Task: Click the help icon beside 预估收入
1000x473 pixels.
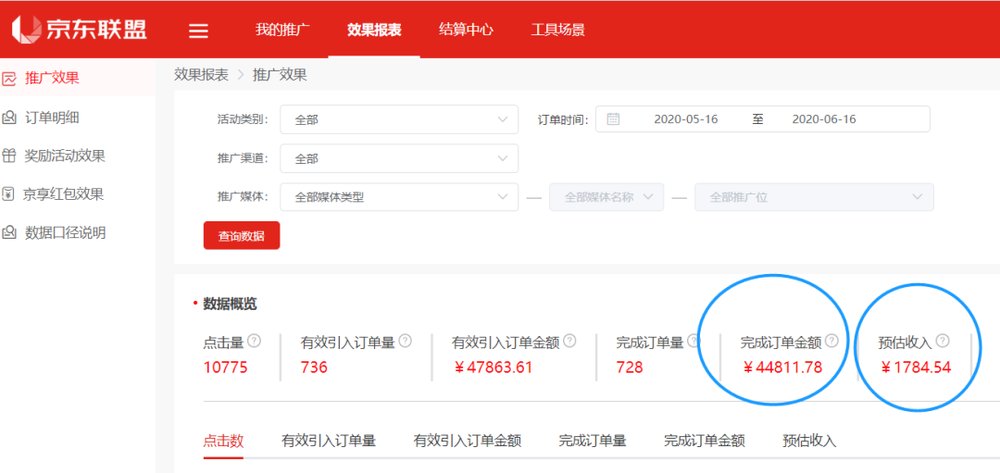Action: [x=943, y=341]
